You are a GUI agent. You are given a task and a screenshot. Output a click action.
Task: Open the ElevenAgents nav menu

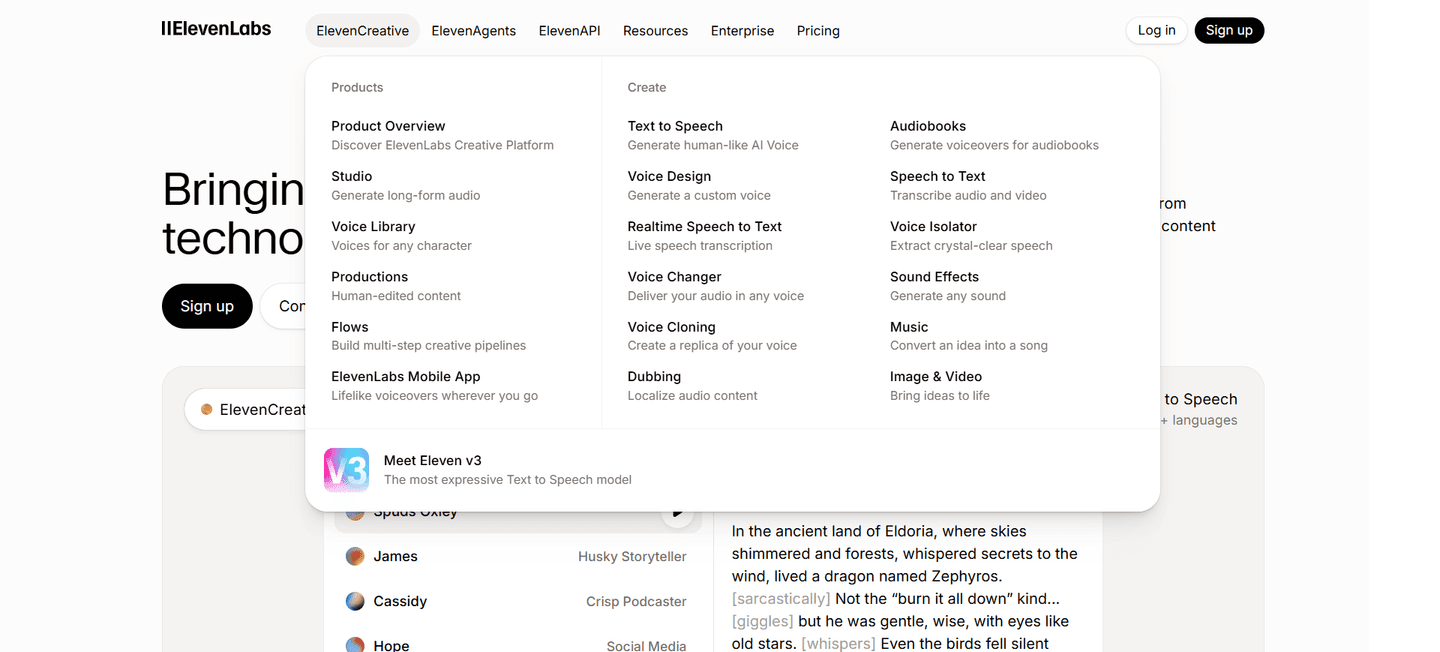point(474,31)
